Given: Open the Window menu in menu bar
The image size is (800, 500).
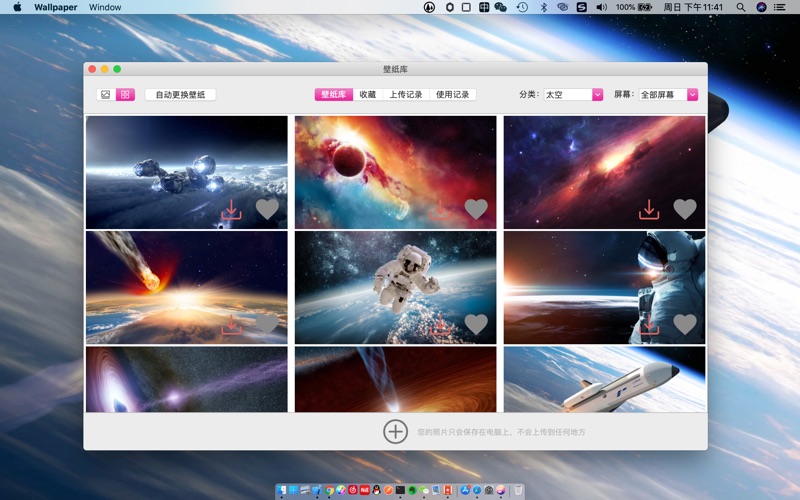Looking at the screenshot, I should coord(105,7).
